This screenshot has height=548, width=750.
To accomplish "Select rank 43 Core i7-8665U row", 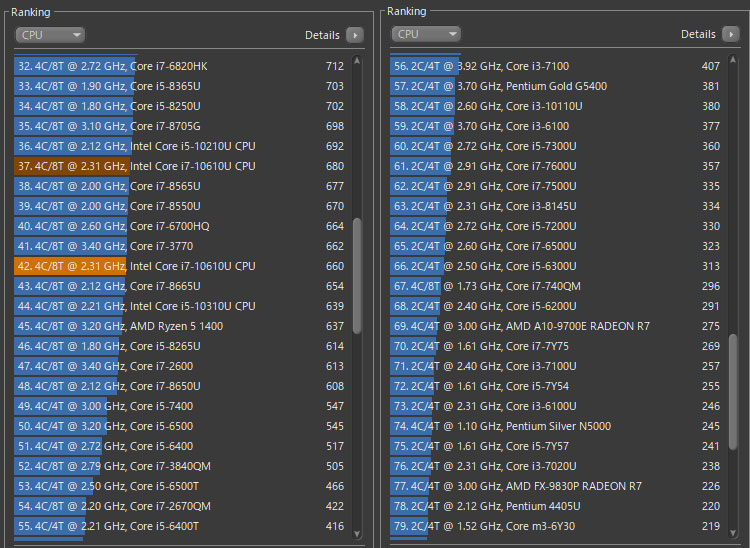I will point(181,286).
